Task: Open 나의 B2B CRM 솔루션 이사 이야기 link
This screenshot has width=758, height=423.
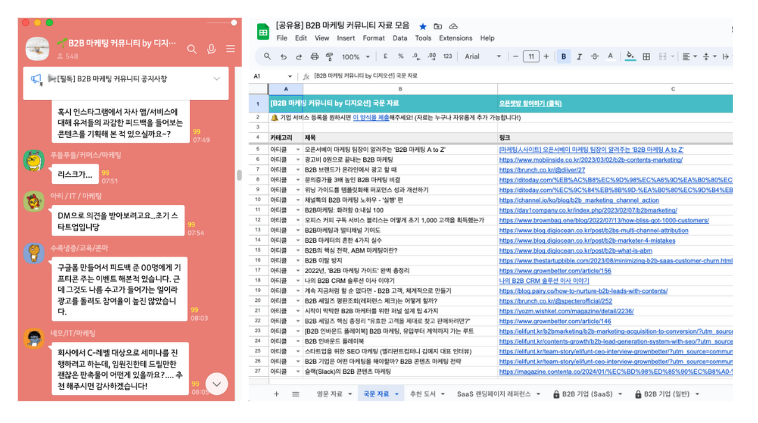Action: point(544,280)
